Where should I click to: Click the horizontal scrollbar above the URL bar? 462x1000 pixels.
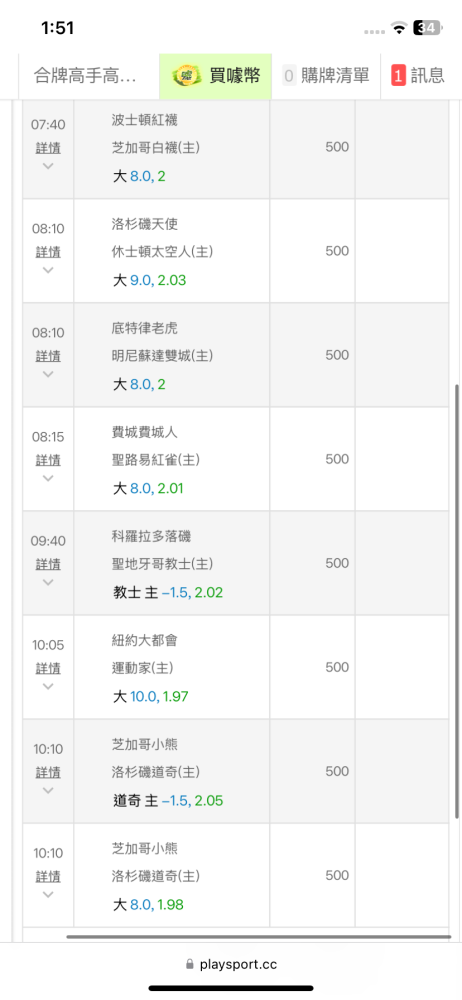[258, 937]
